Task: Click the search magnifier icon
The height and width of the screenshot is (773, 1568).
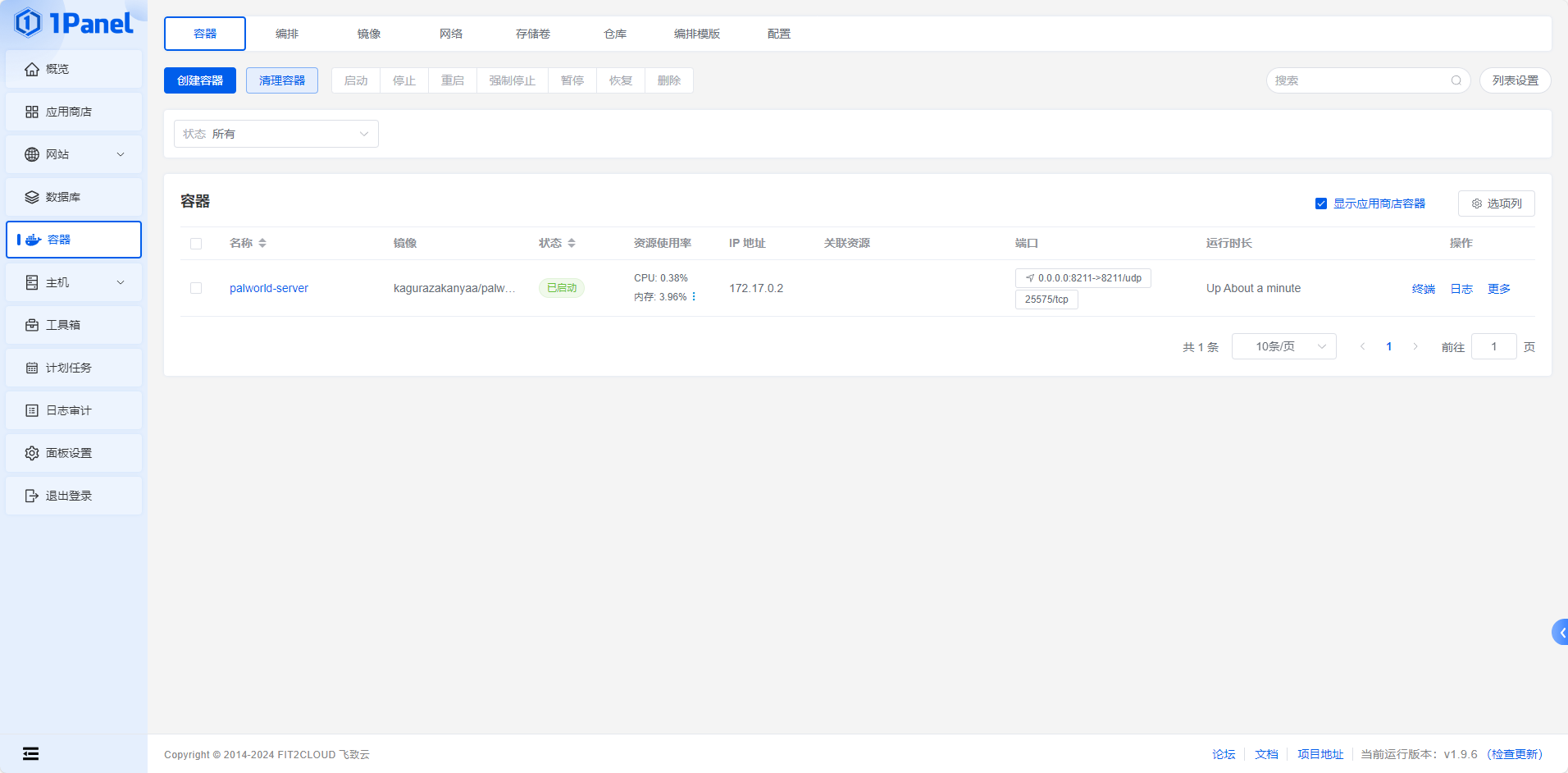Action: (x=1456, y=80)
